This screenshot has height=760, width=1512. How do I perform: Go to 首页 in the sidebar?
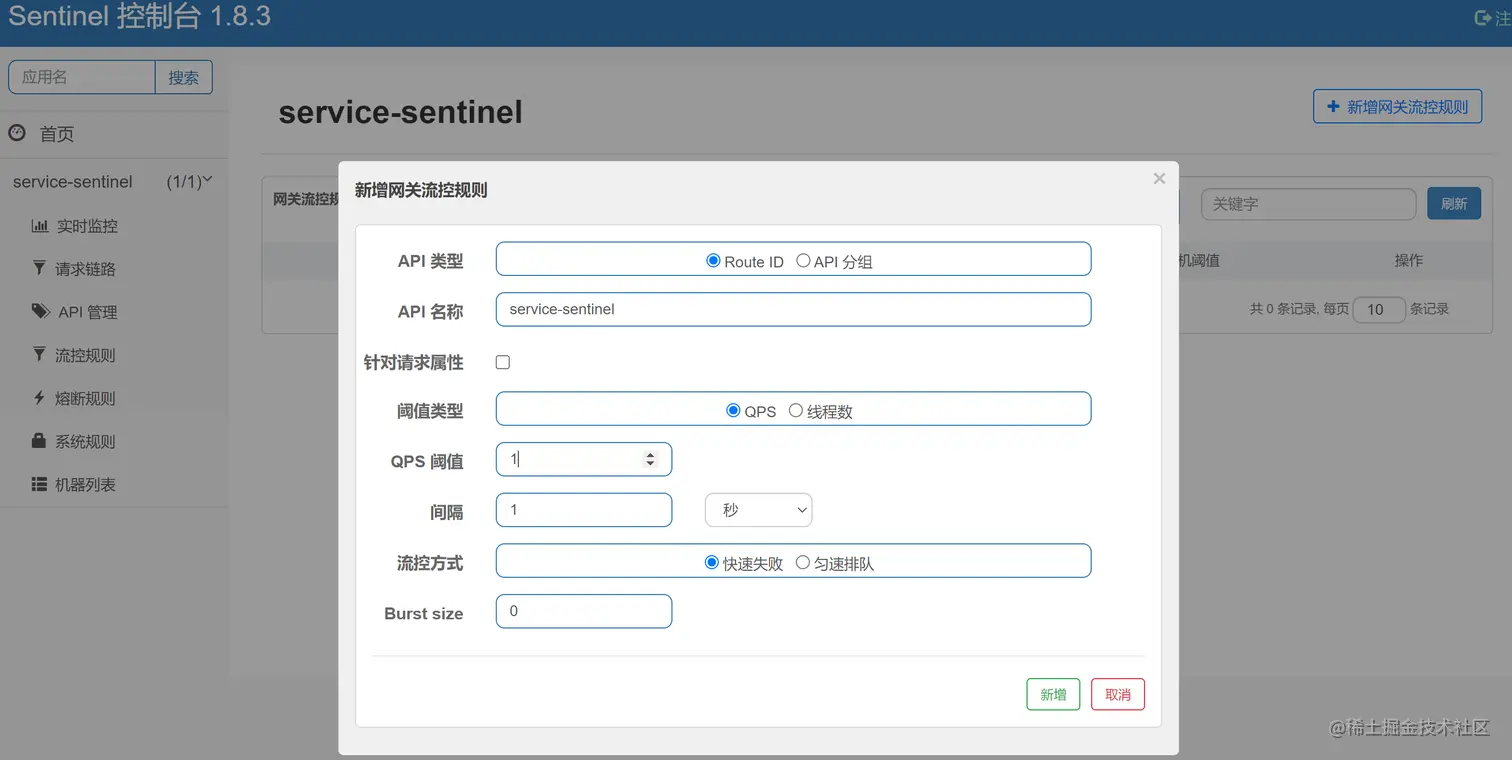pos(57,134)
